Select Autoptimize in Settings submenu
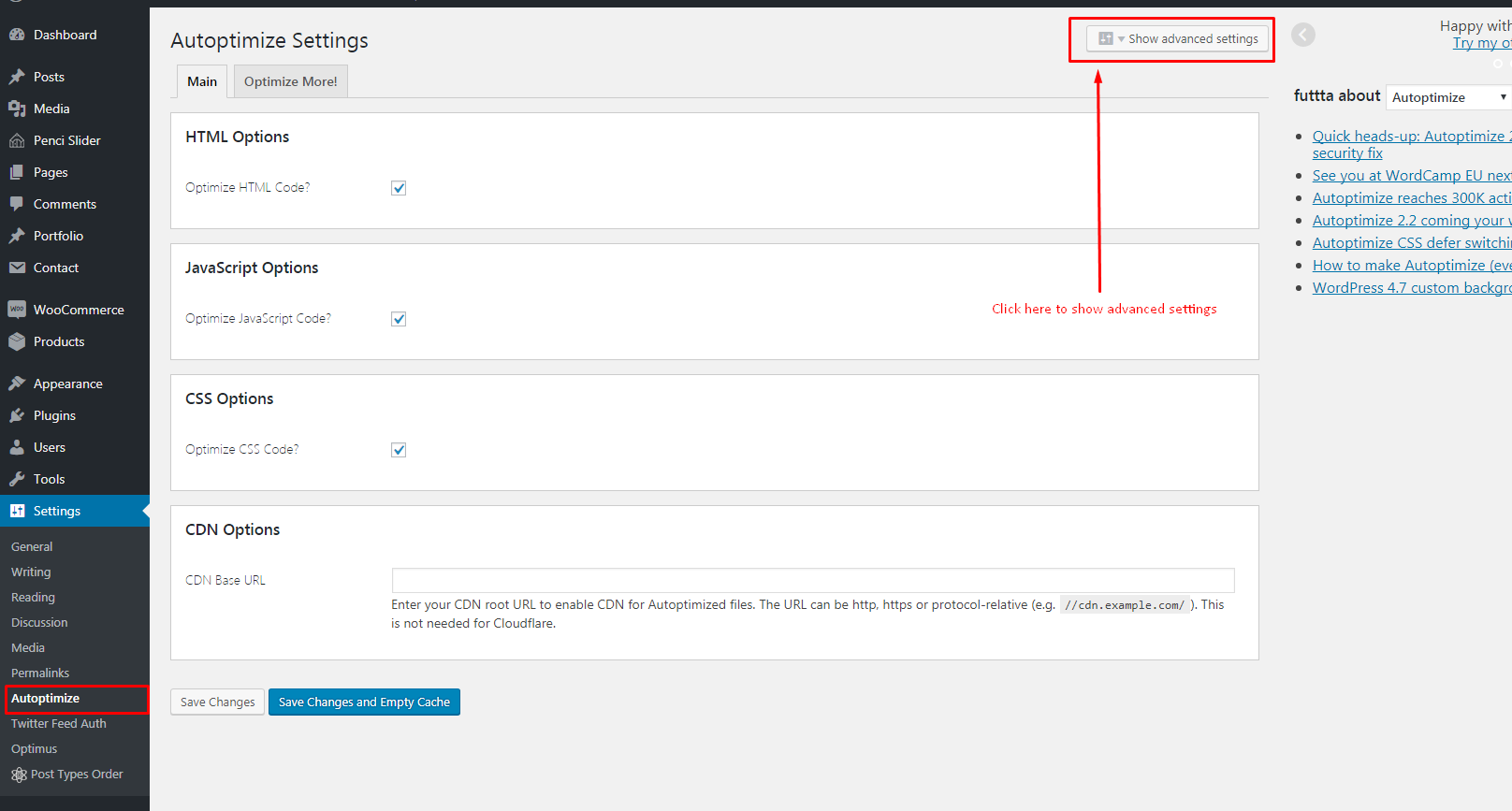The width and height of the screenshot is (1512, 811). 45,698
